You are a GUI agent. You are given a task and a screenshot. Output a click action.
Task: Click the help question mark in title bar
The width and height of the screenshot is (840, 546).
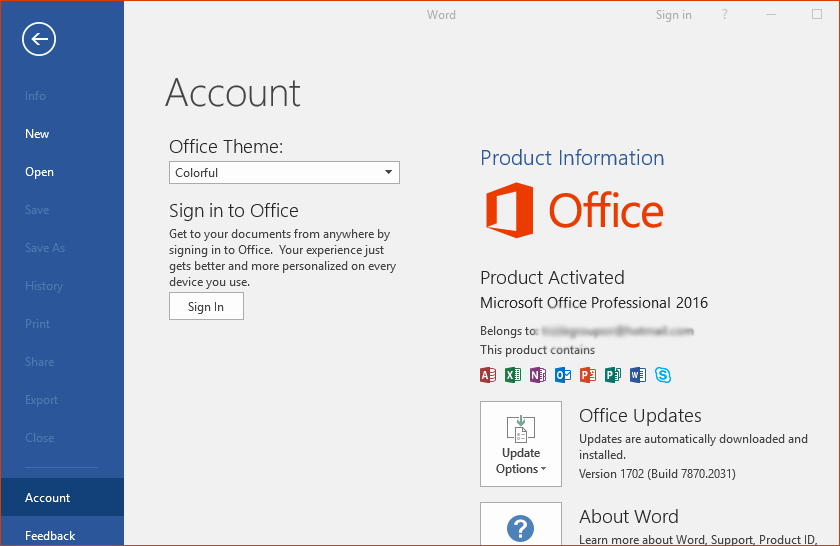725,15
